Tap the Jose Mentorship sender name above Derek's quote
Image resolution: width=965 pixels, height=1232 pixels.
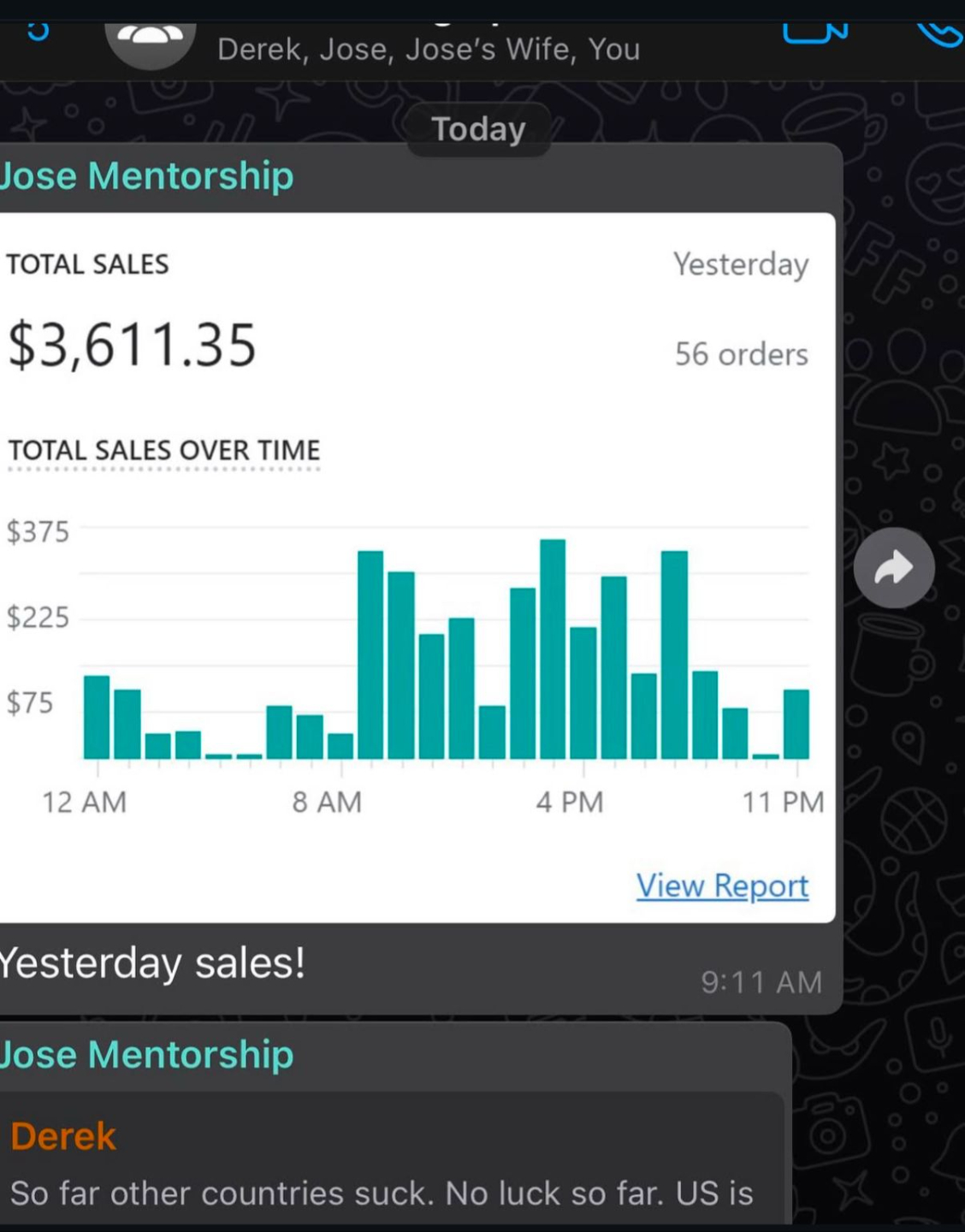coord(147,1054)
